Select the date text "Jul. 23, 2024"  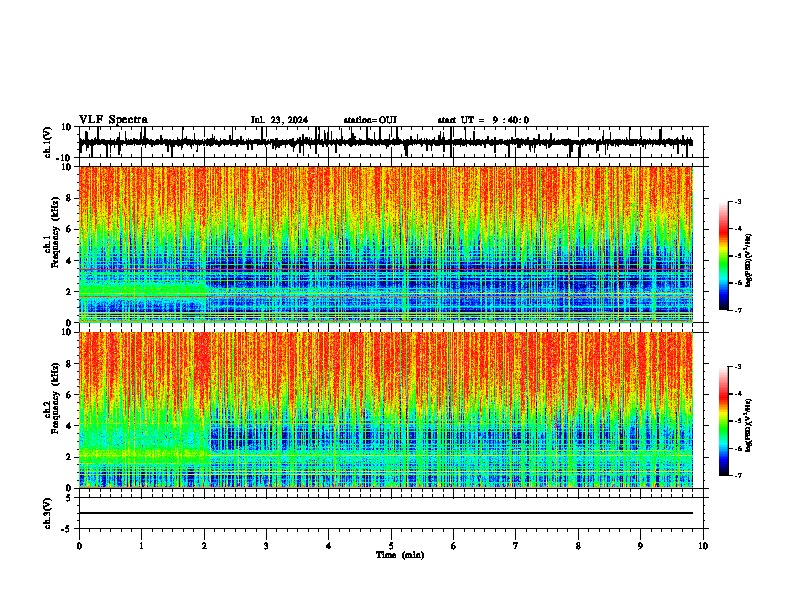click(x=279, y=120)
